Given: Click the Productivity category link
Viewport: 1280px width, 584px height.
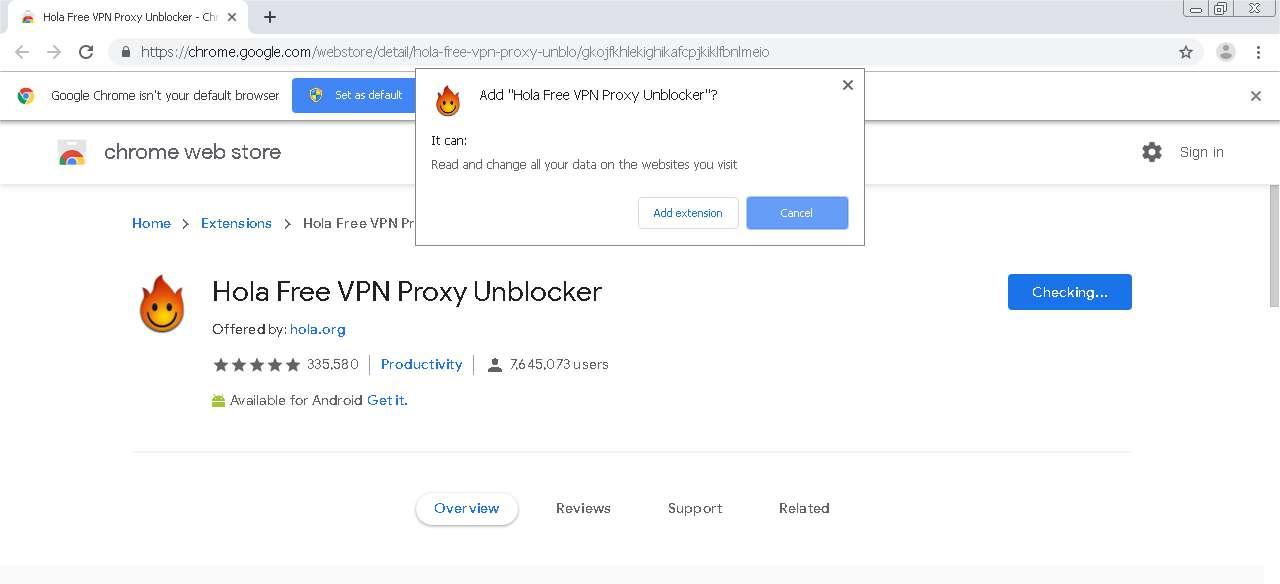Looking at the screenshot, I should pos(422,364).
